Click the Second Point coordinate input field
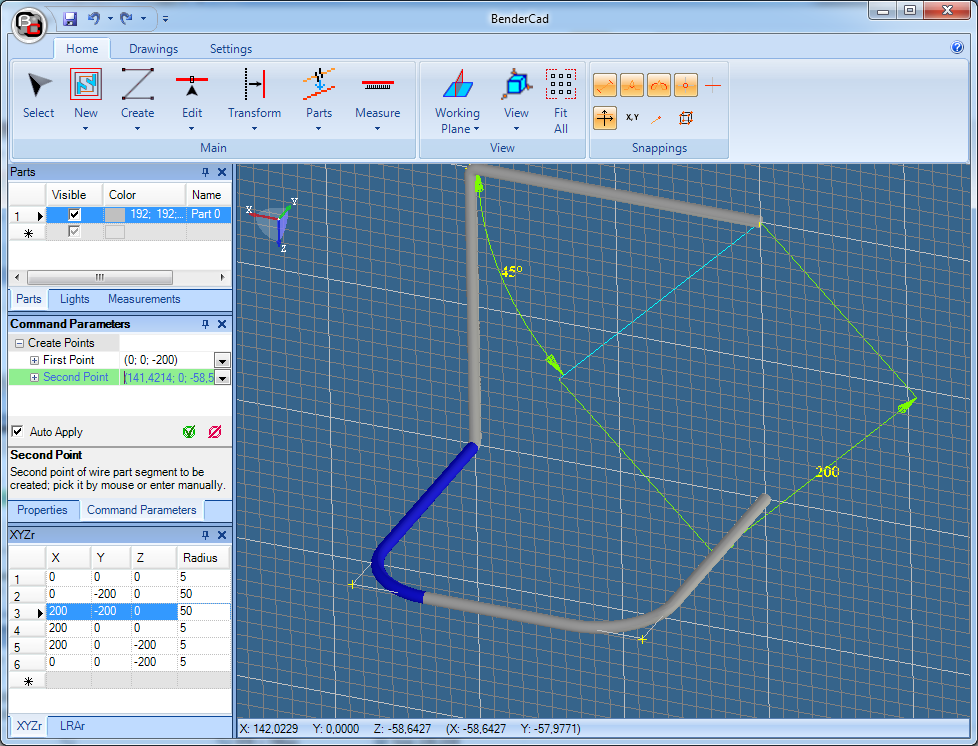 167,377
